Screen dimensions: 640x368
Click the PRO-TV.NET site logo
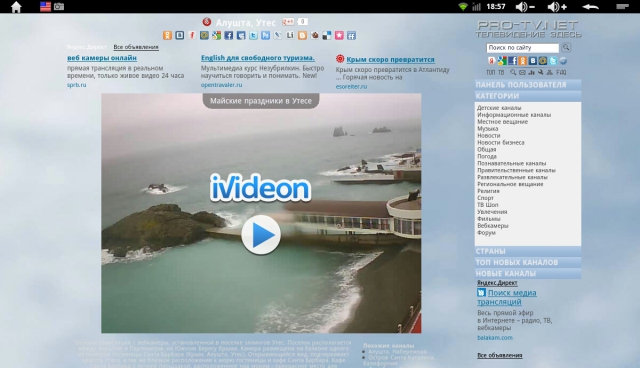528,29
